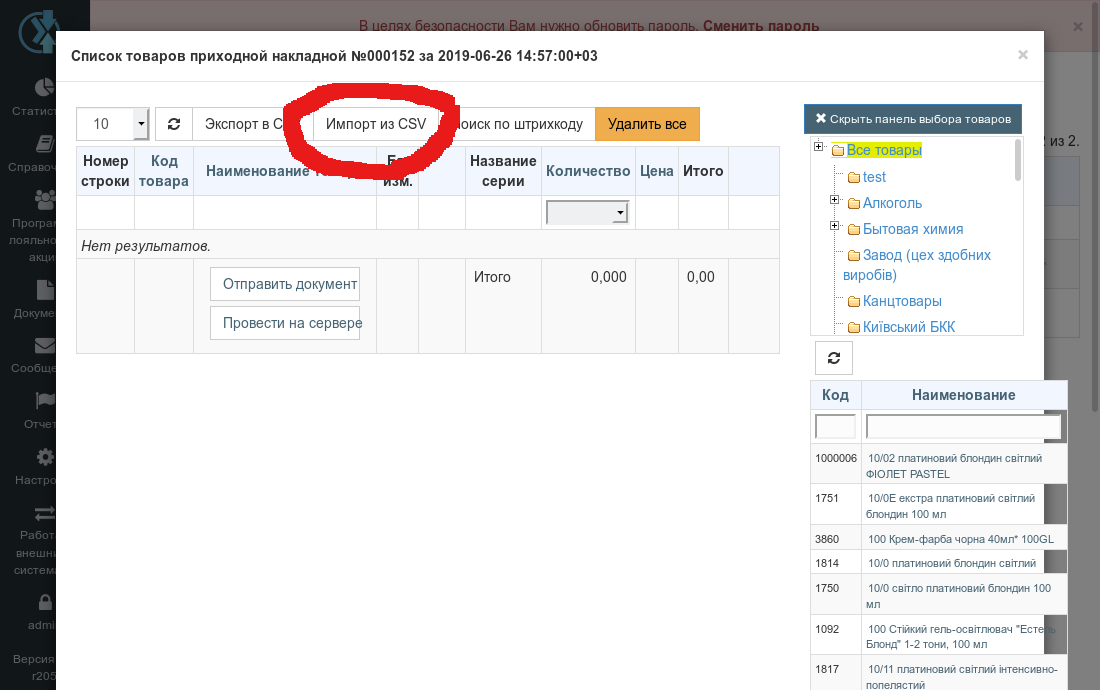Screen dimensions: 1100x690
Task: Expand the Бытовая химия category node
Action: tap(834, 226)
